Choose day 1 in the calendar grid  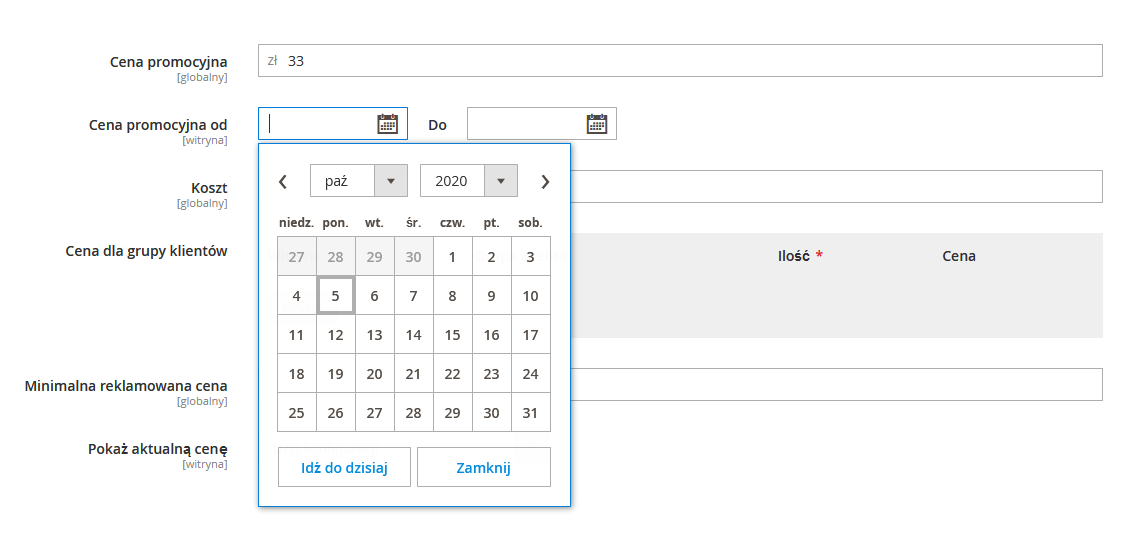453,256
